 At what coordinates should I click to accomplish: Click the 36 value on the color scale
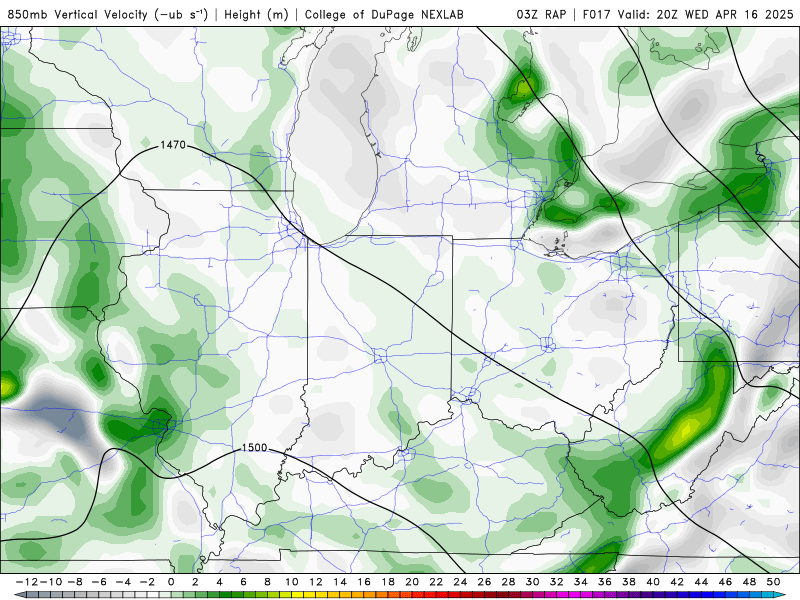click(x=605, y=582)
